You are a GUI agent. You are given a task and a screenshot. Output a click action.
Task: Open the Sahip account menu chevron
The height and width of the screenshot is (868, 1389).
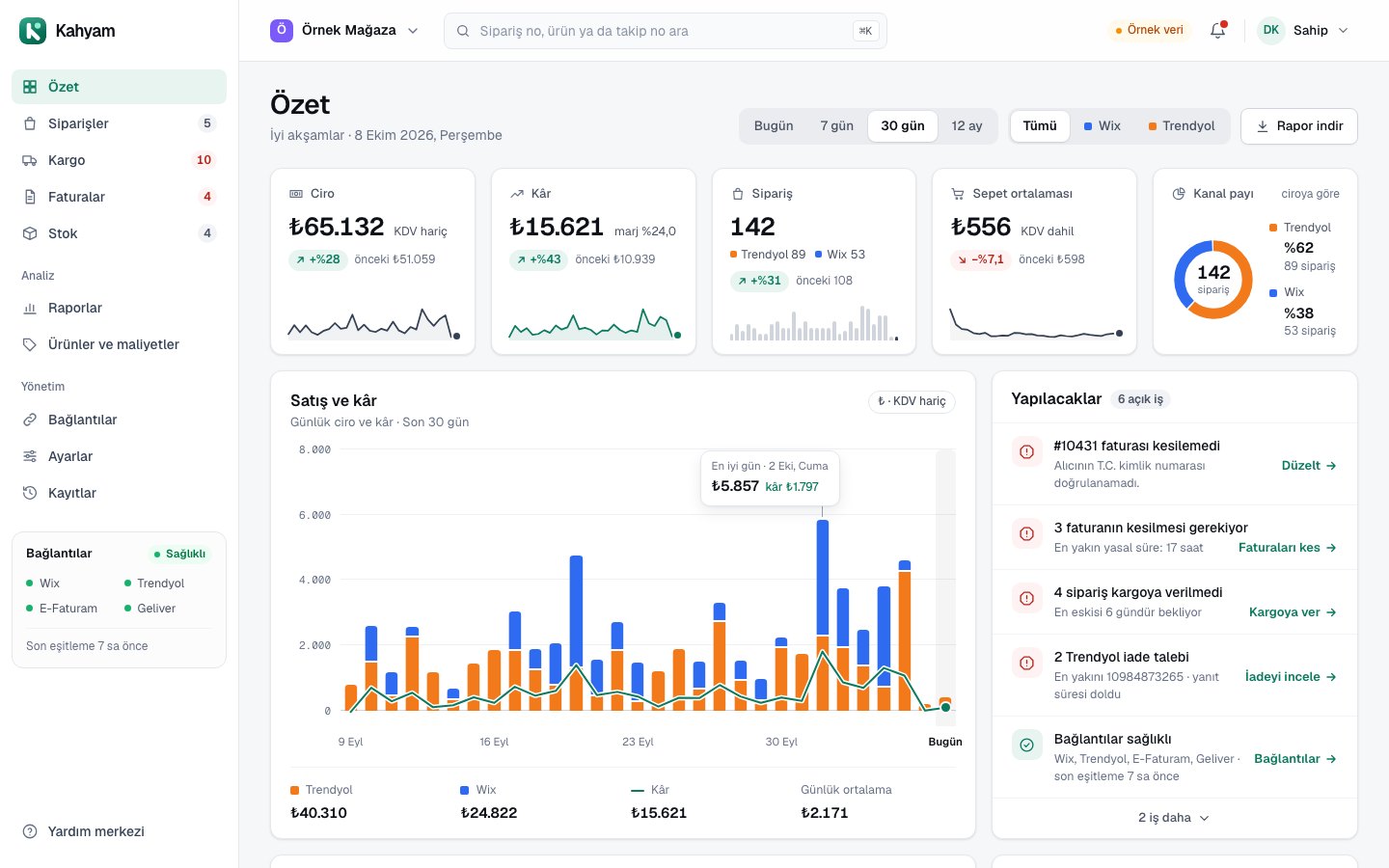pos(1344,31)
